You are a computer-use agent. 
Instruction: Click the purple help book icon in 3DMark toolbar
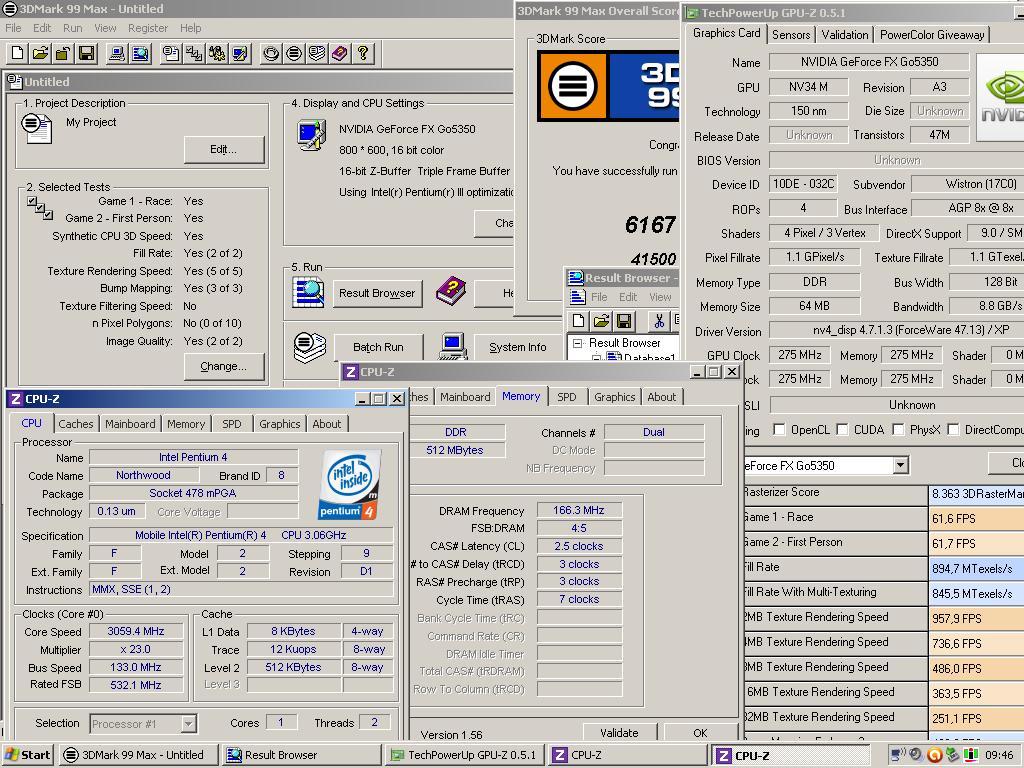340,54
